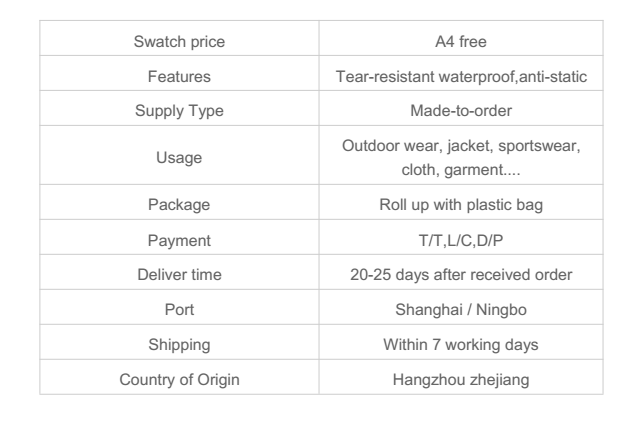The width and height of the screenshot is (641, 424).
Task: Click the "Swatch price" label cell
Action: 179,42
